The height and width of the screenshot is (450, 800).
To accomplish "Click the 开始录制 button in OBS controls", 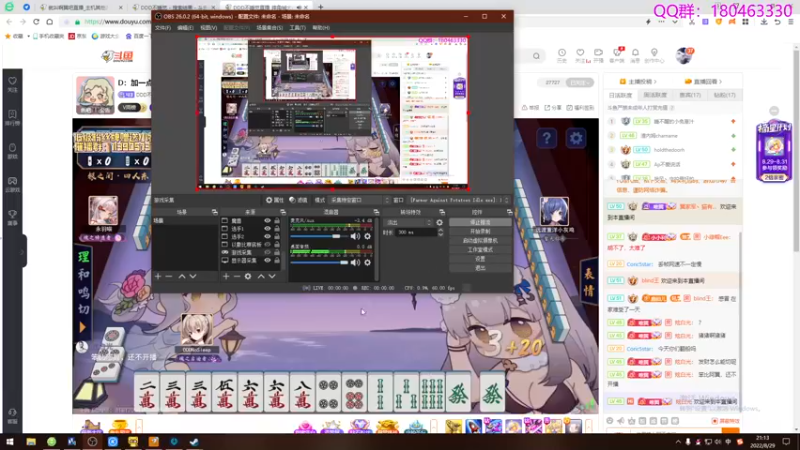I will 480,232.
